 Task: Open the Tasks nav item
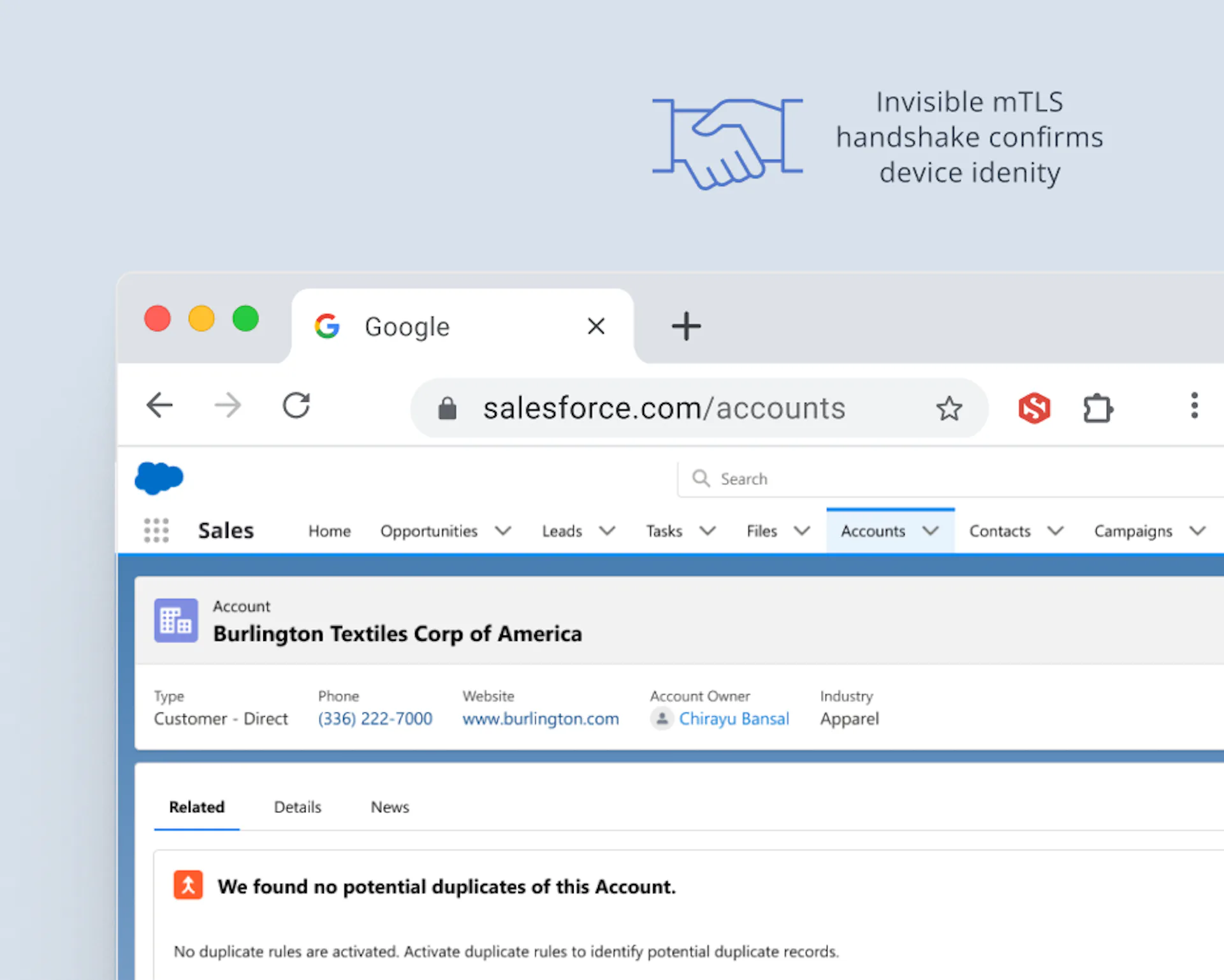[x=664, y=531]
